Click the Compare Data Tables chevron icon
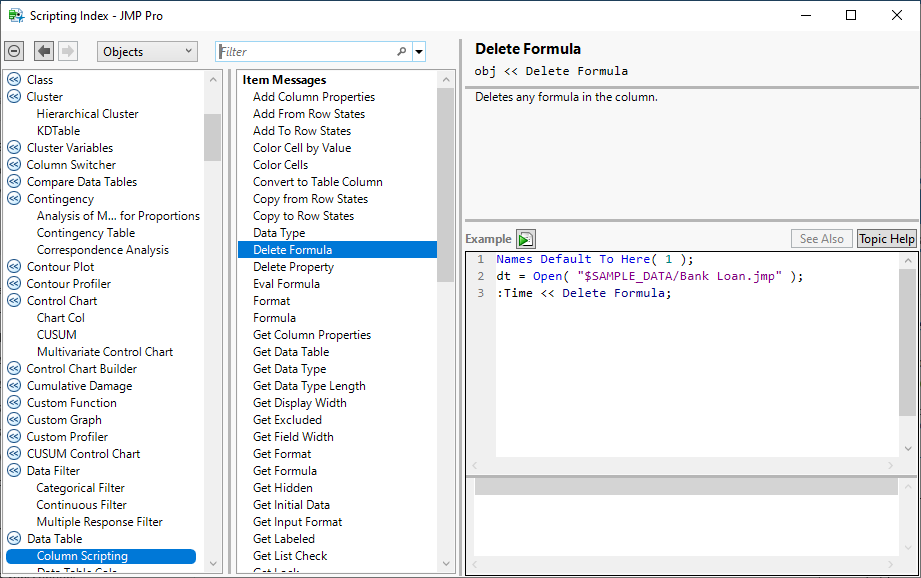Viewport: 921px width, 578px height. click(x=14, y=182)
